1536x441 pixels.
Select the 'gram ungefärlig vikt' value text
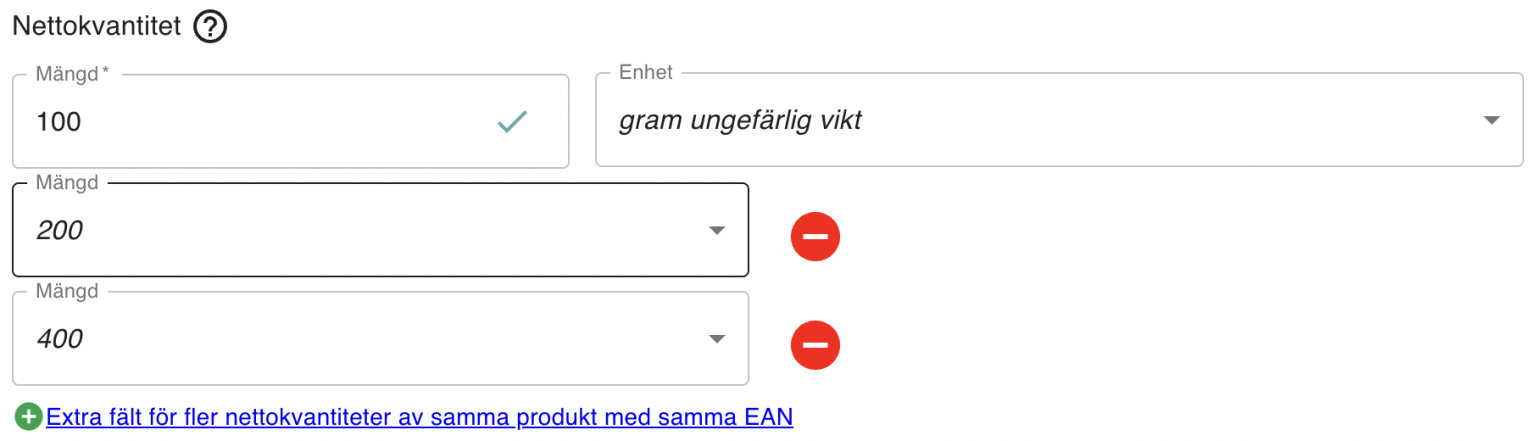pos(740,122)
